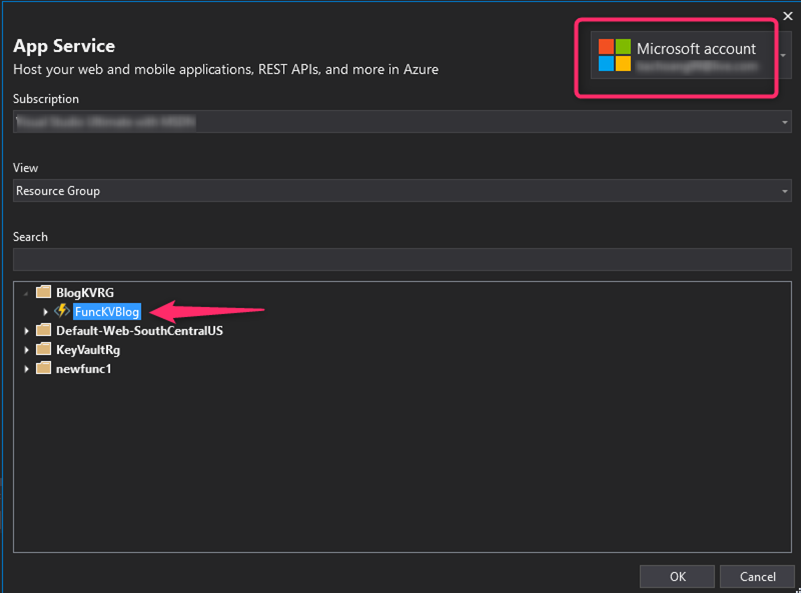
Task: Expand the FuncKVBlog function app node
Action: pos(45,312)
